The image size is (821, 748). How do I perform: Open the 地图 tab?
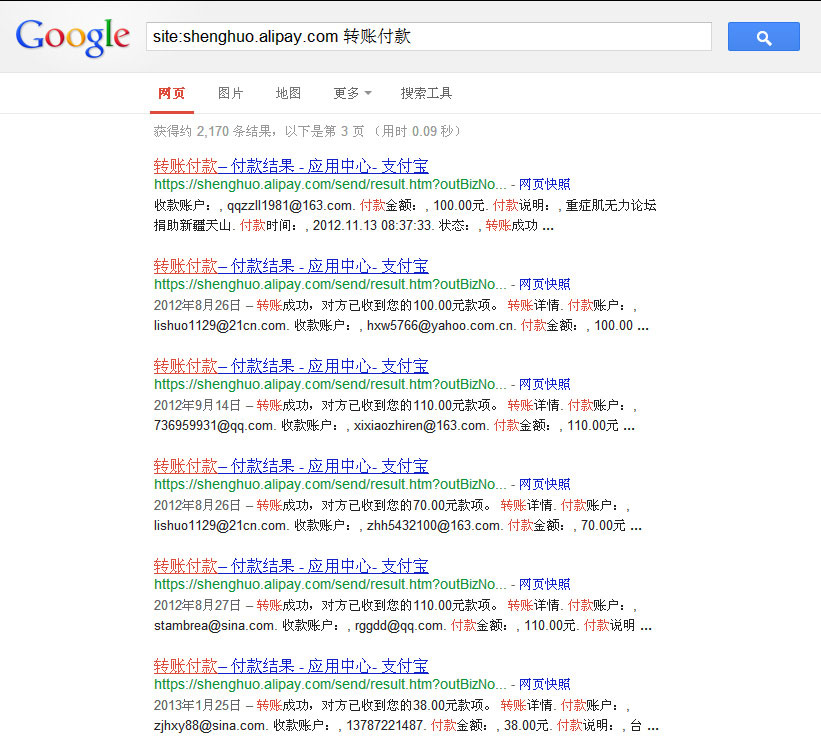click(288, 93)
